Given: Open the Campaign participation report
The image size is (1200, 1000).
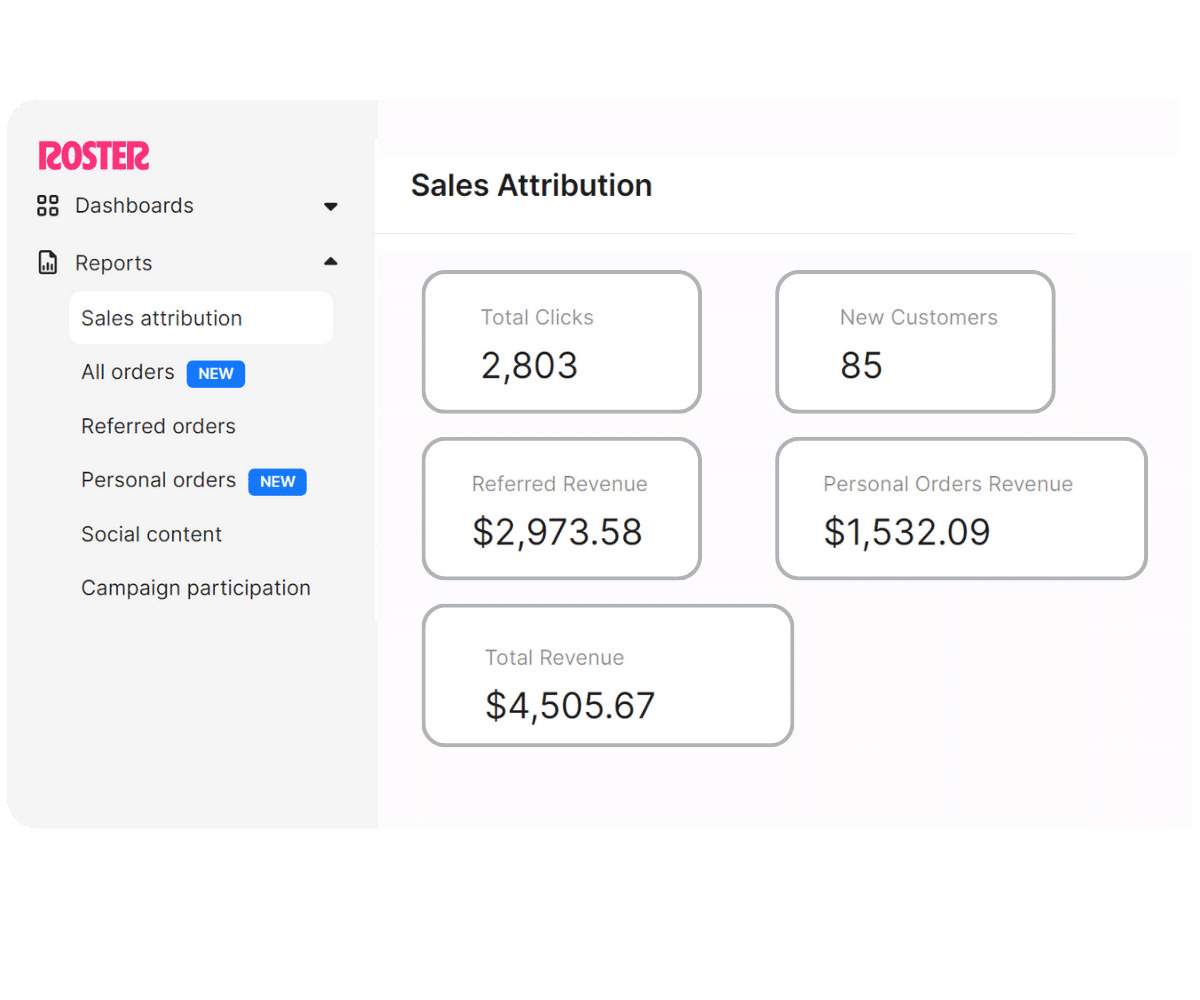Looking at the screenshot, I should pyautogui.click(x=195, y=588).
